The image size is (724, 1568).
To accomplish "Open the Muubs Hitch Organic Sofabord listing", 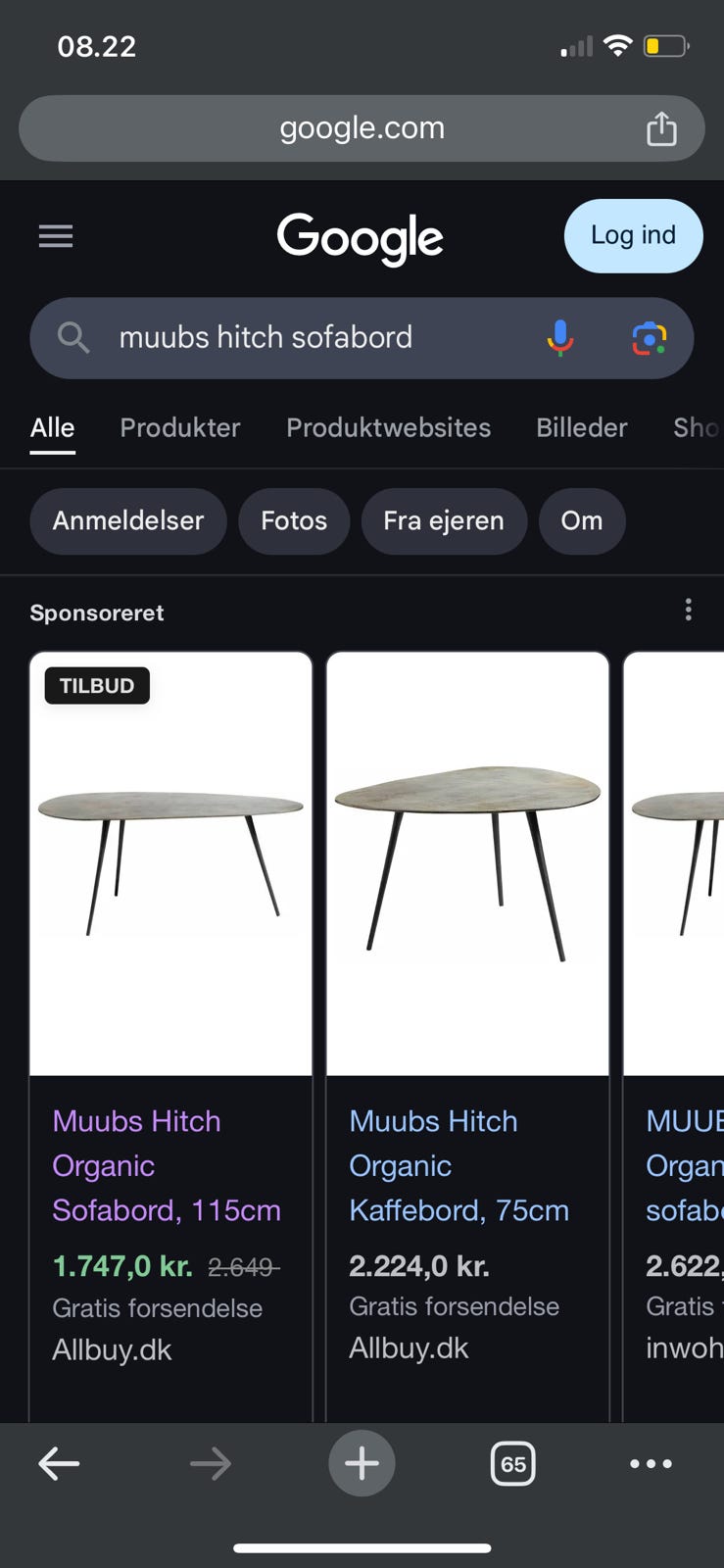I will [x=167, y=1165].
